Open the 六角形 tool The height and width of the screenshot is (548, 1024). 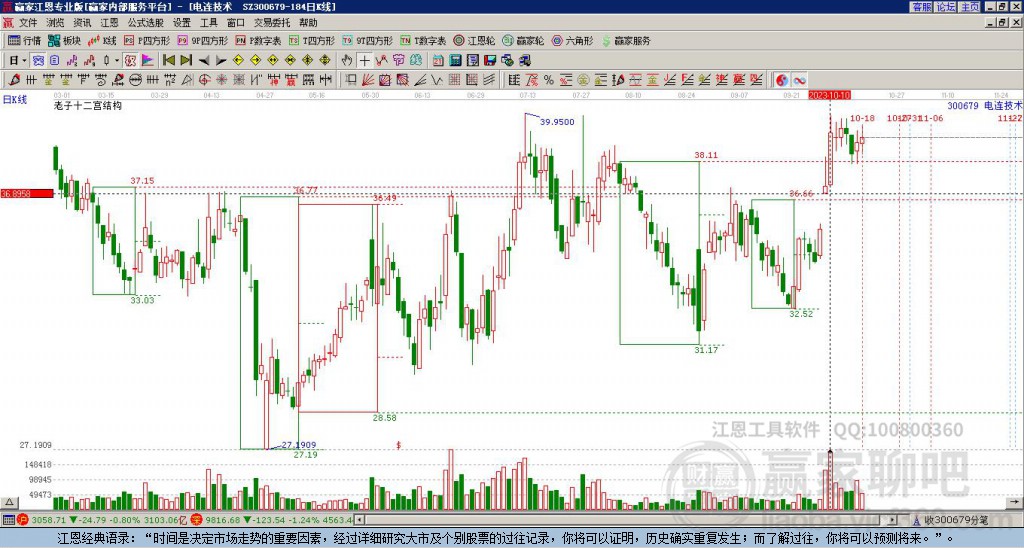click(x=573, y=40)
